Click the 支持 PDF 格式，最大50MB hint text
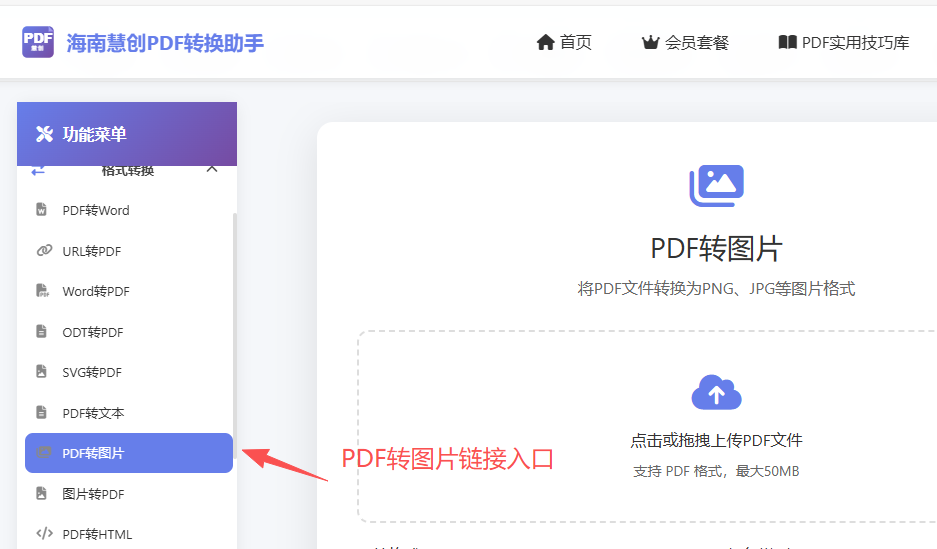The height and width of the screenshot is (549, 937). point(716,471)
